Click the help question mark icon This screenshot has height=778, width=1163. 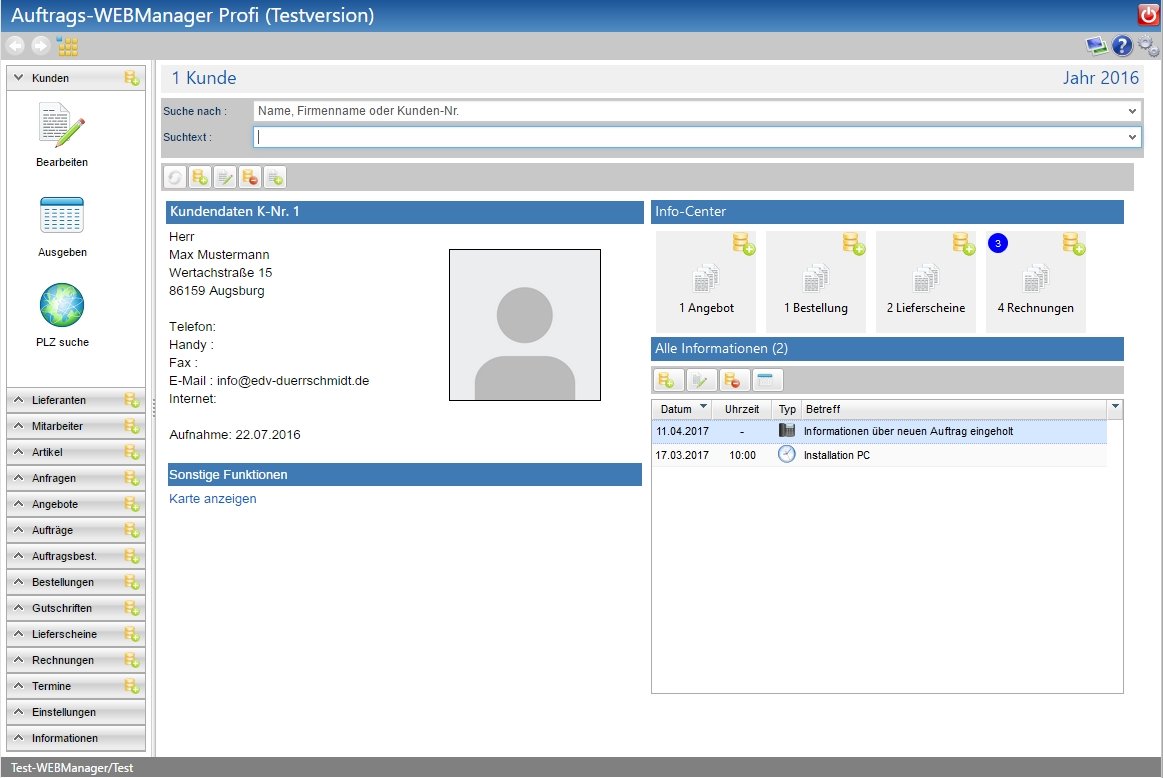click(x=1122, y=46)
